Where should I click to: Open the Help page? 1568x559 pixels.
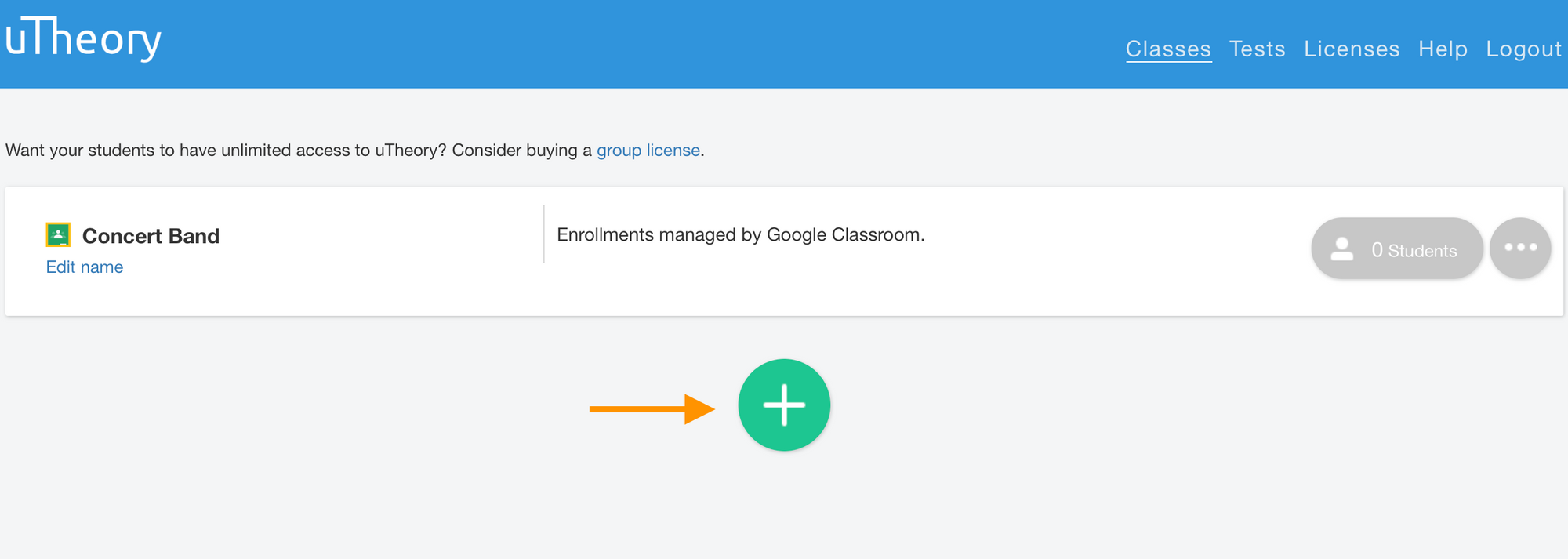pos(1443,49)
